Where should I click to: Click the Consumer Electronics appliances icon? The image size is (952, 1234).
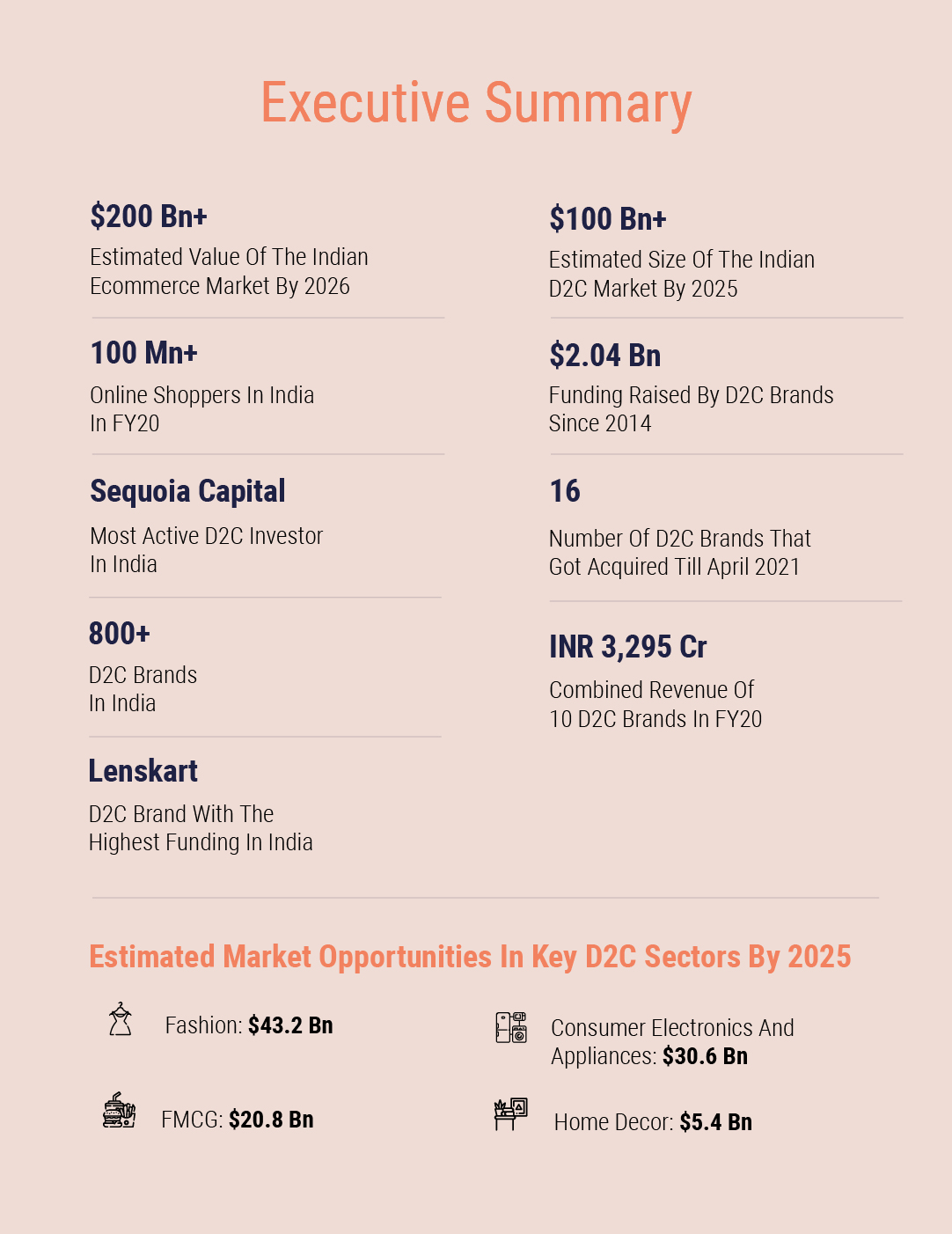pos(510,1027)
